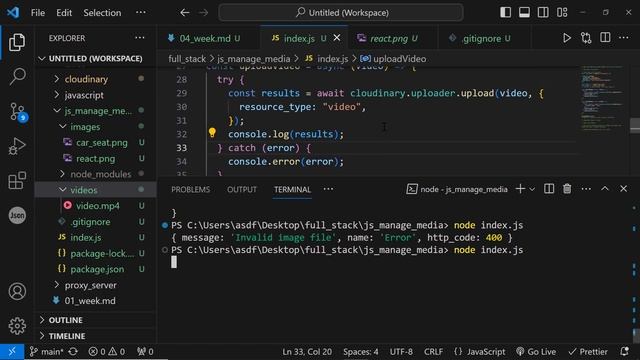The width and height of the screenshot is (640, 360).
Task: Open the Extensions view
Action: tap(17, 180)
